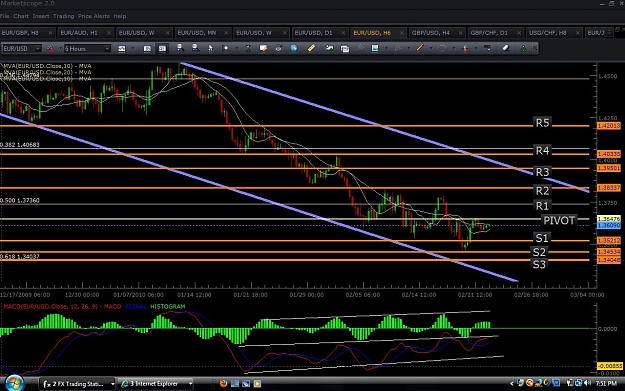This screenshot has height=391, width=625.
Task: Expand the line tool dropdown arrow
Action: (431, 49)
